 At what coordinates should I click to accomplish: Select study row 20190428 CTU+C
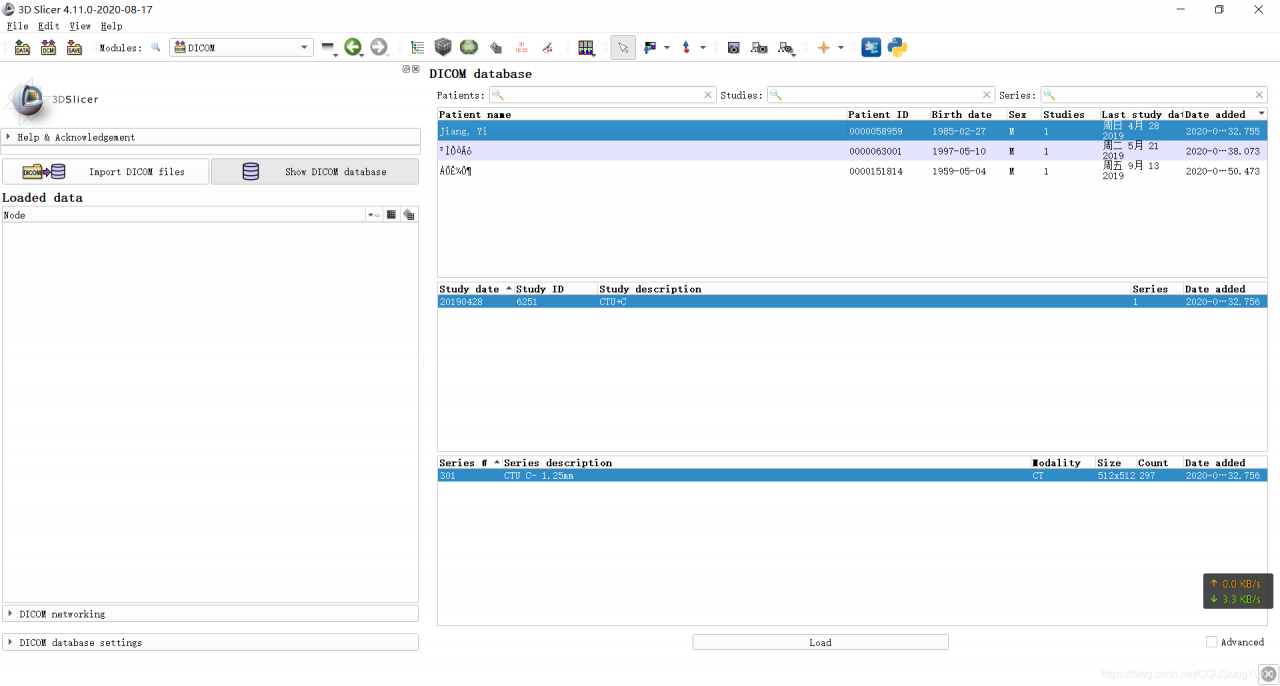[x=852, y=301]
